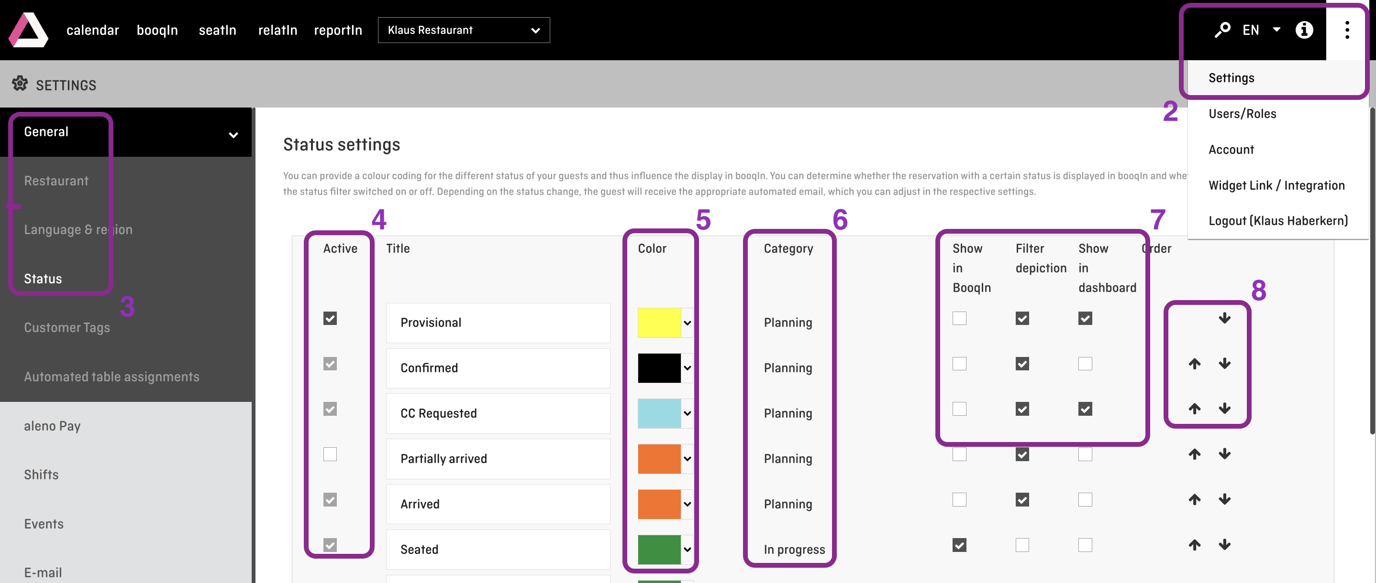The height and width of the screenshot is (583, 1376).
Task: Edit the CC Requested title field
Action: point(498,413)
